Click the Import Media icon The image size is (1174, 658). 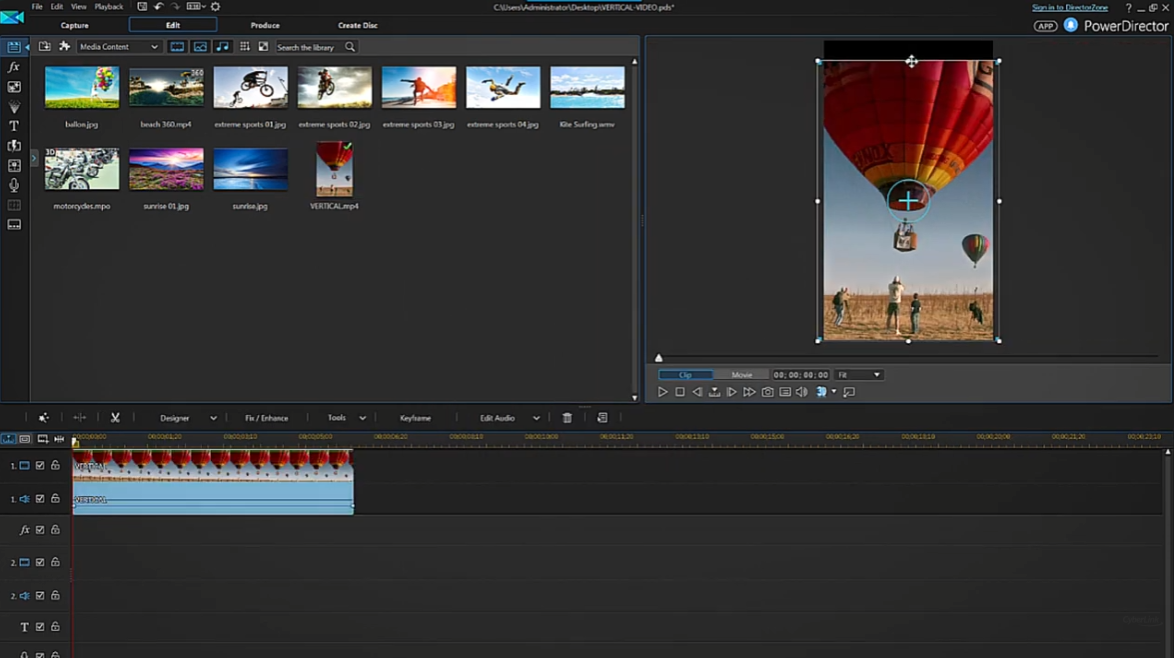point(45,46)
